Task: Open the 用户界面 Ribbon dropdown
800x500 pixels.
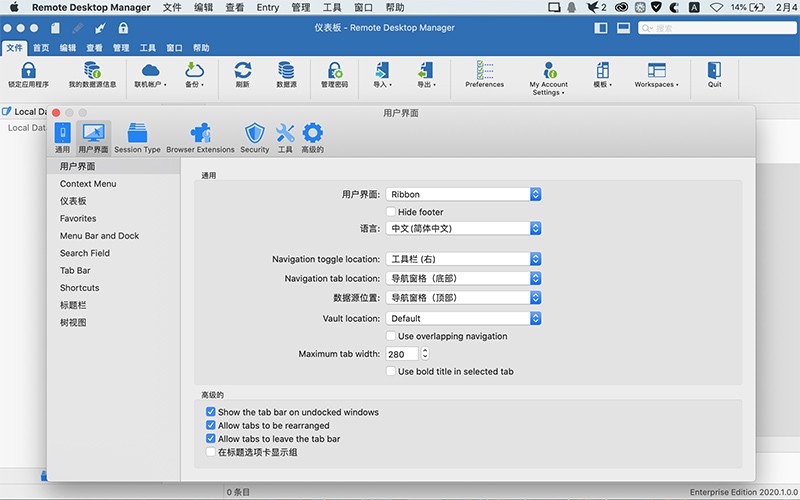Action: click(463, 194)
